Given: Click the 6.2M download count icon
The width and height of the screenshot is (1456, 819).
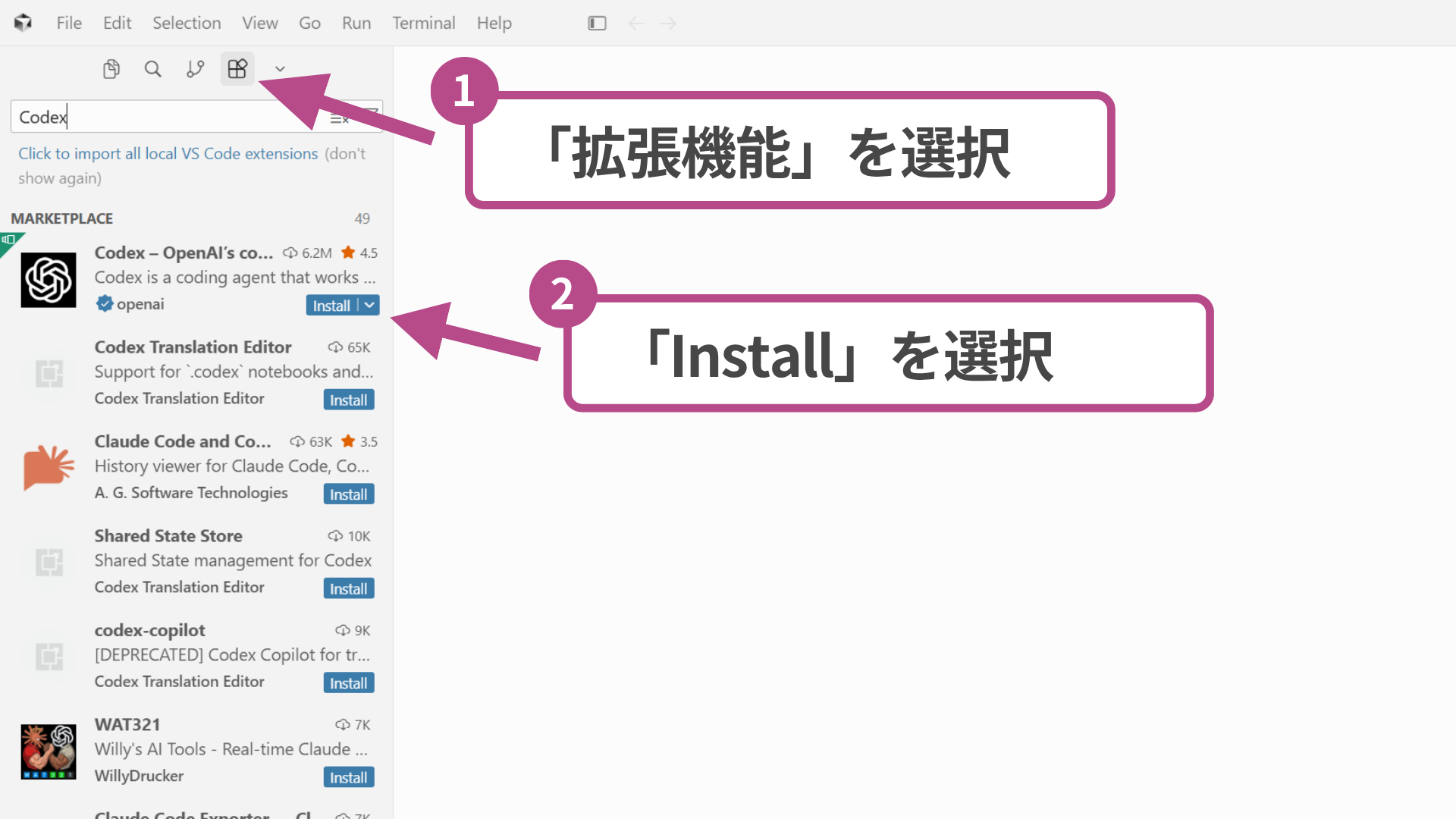Looking at the screenshot, I should [290, 253].
